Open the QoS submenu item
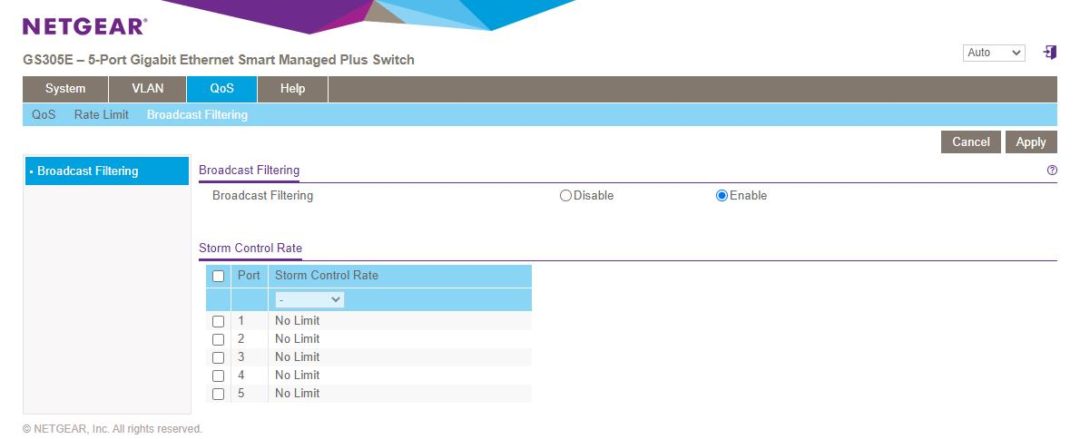Screen dimensions: 1080x439 [x=43, y=115]
